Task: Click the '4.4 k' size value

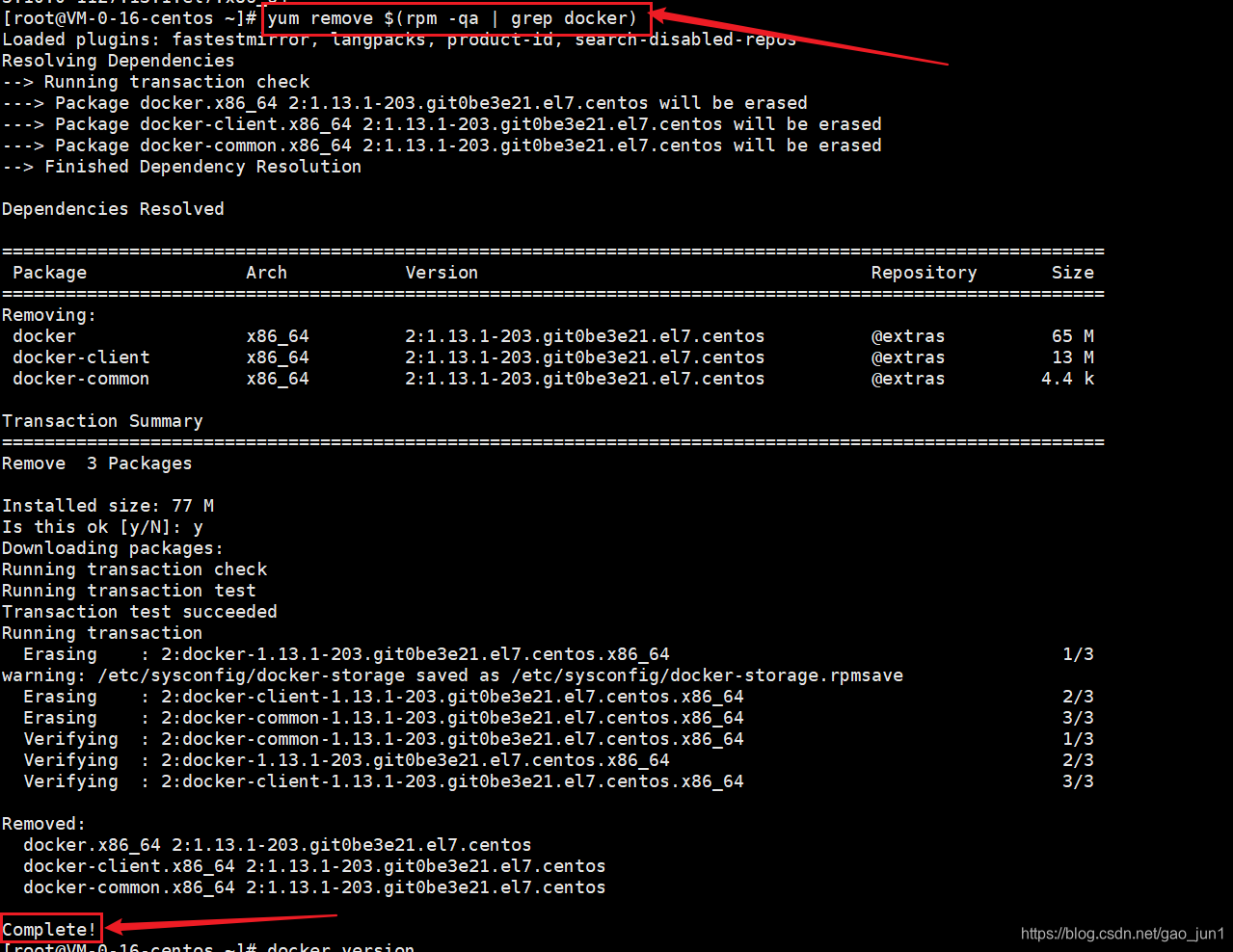Action: tap(1067, 379)
